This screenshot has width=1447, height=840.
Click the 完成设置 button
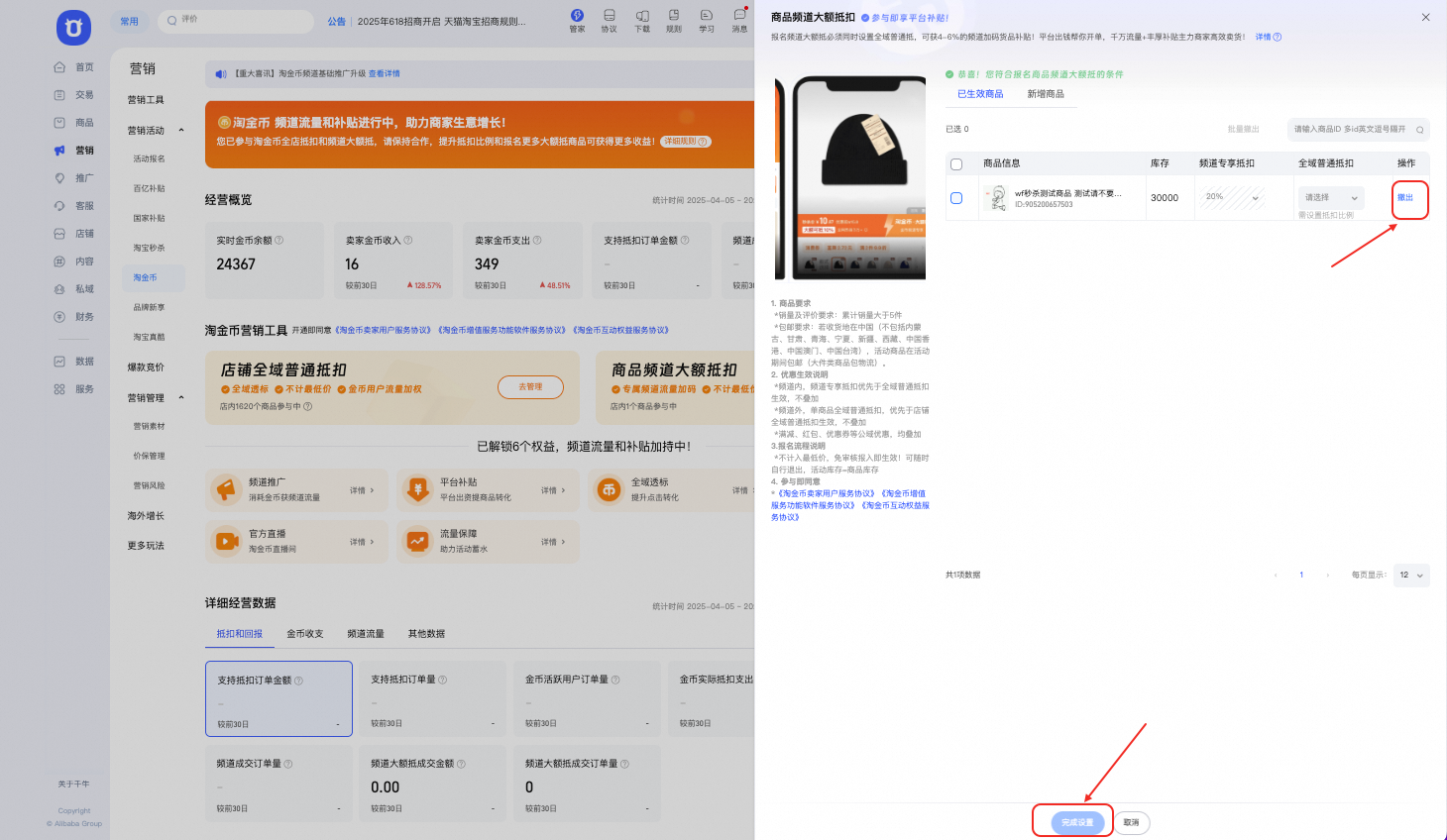(1076, 822)
